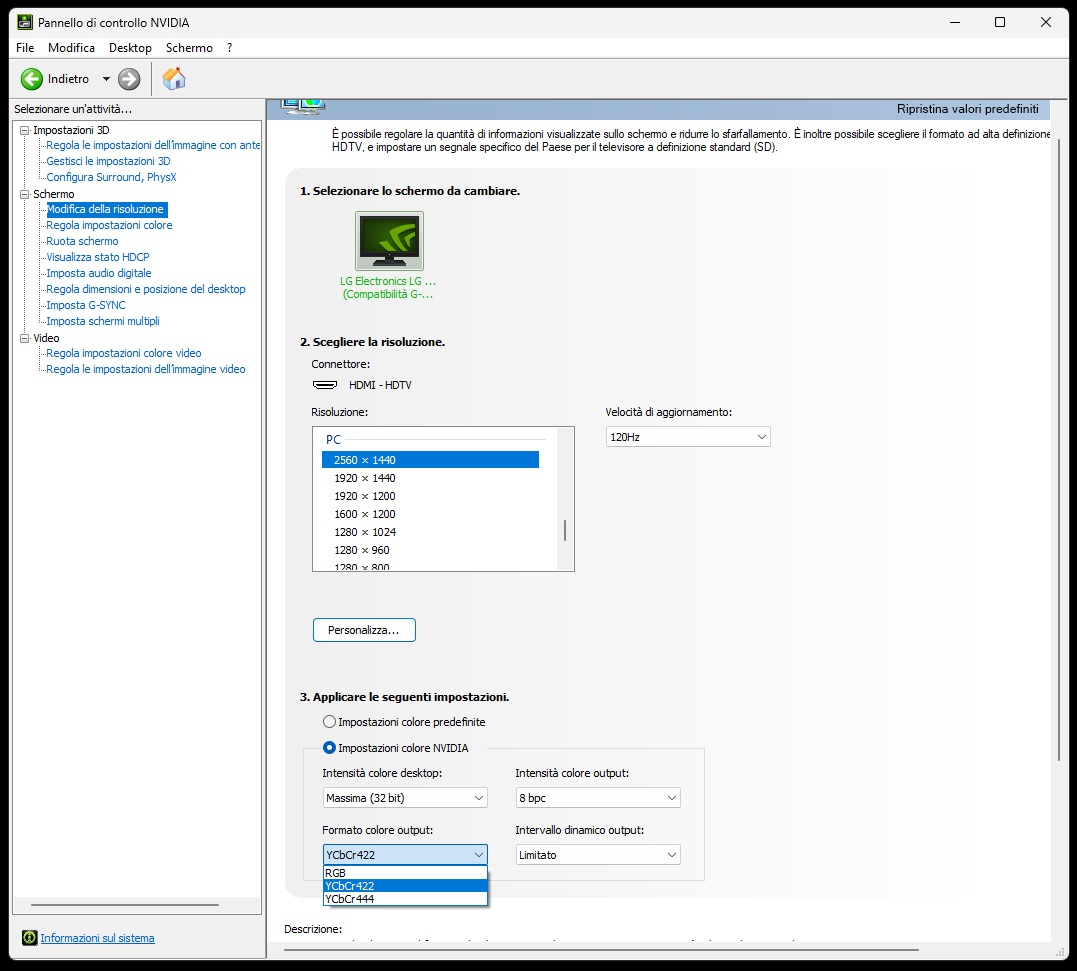The width and height of the screenshot is (1077, 971).
Task: Open Informazioni sul sistema link
Action: click(x=98, y=938)
